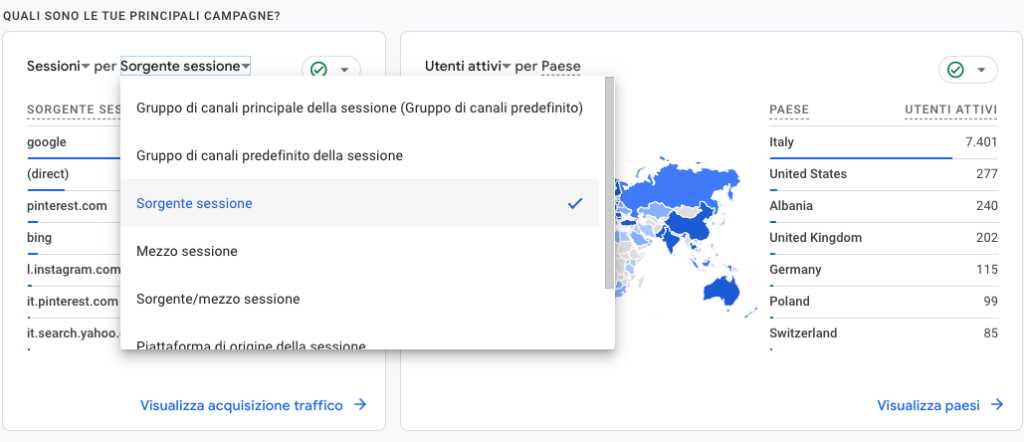Click arrow icon next to Visualizza paesi

[x=996, y=405]
